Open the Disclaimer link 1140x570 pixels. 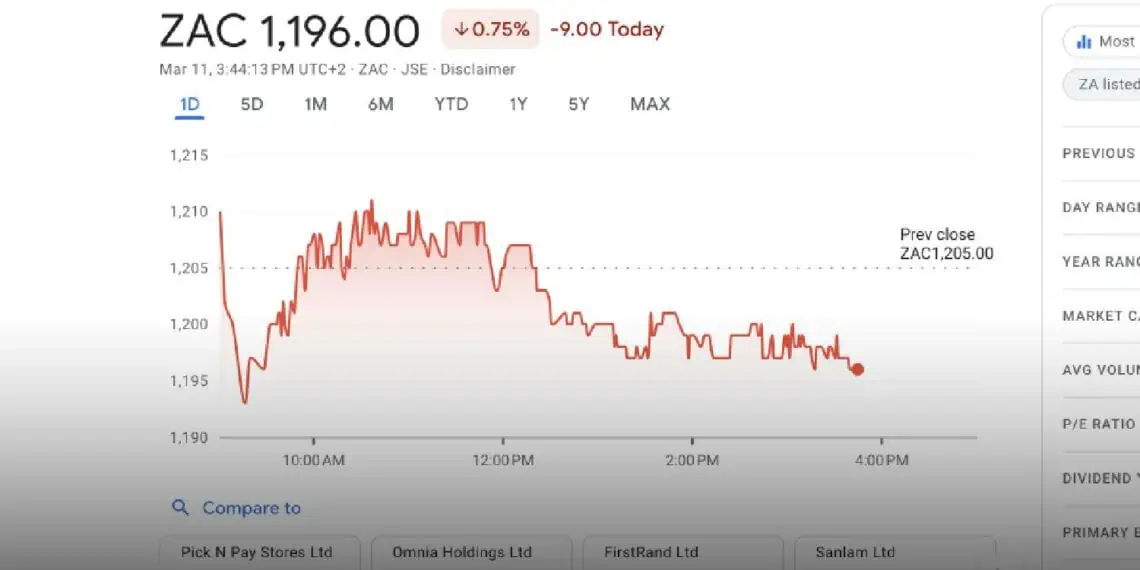point(478,70)
